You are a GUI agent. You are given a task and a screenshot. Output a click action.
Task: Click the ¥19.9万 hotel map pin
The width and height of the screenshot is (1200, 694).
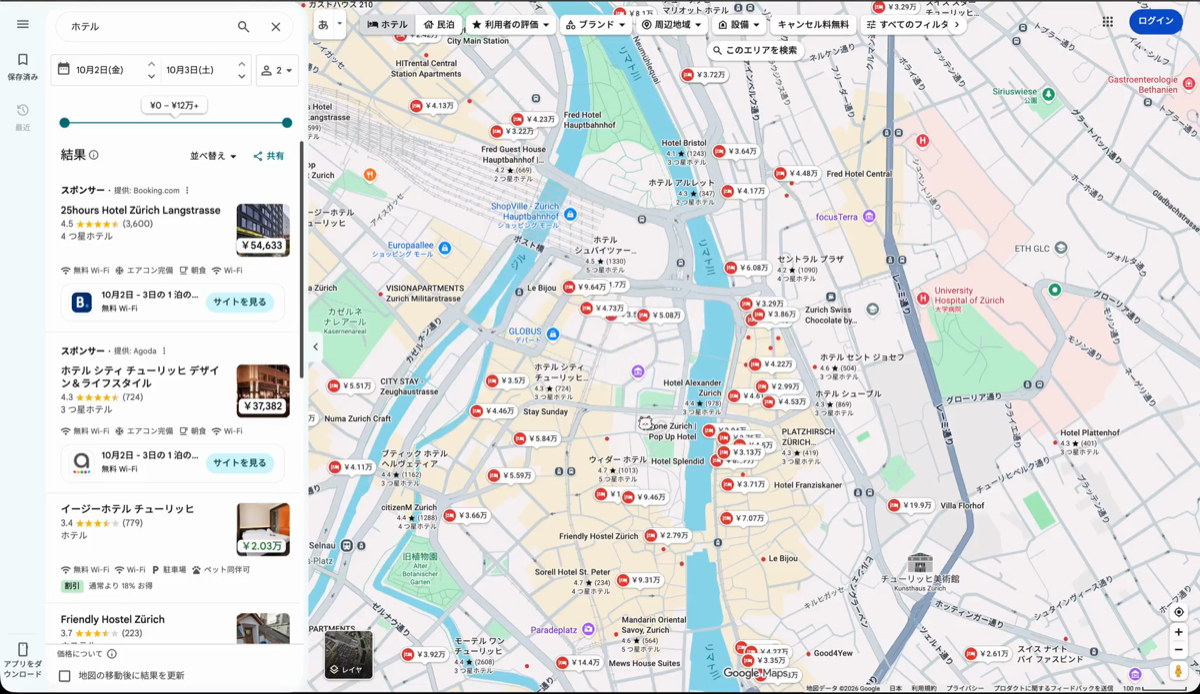point(911,505)
